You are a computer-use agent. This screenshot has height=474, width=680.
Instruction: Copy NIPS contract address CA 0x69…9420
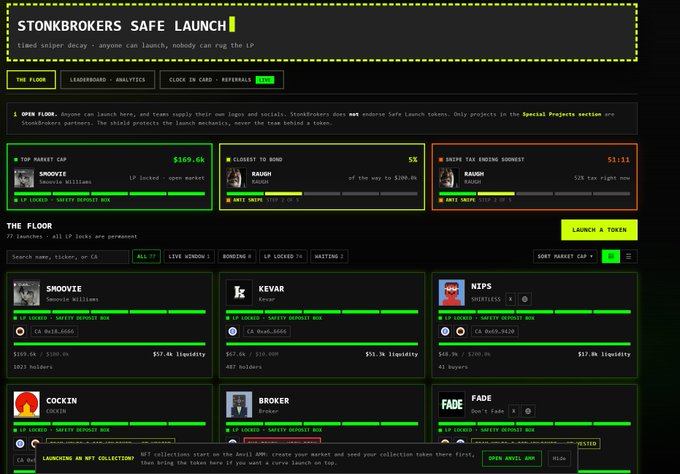coord(494,332)
